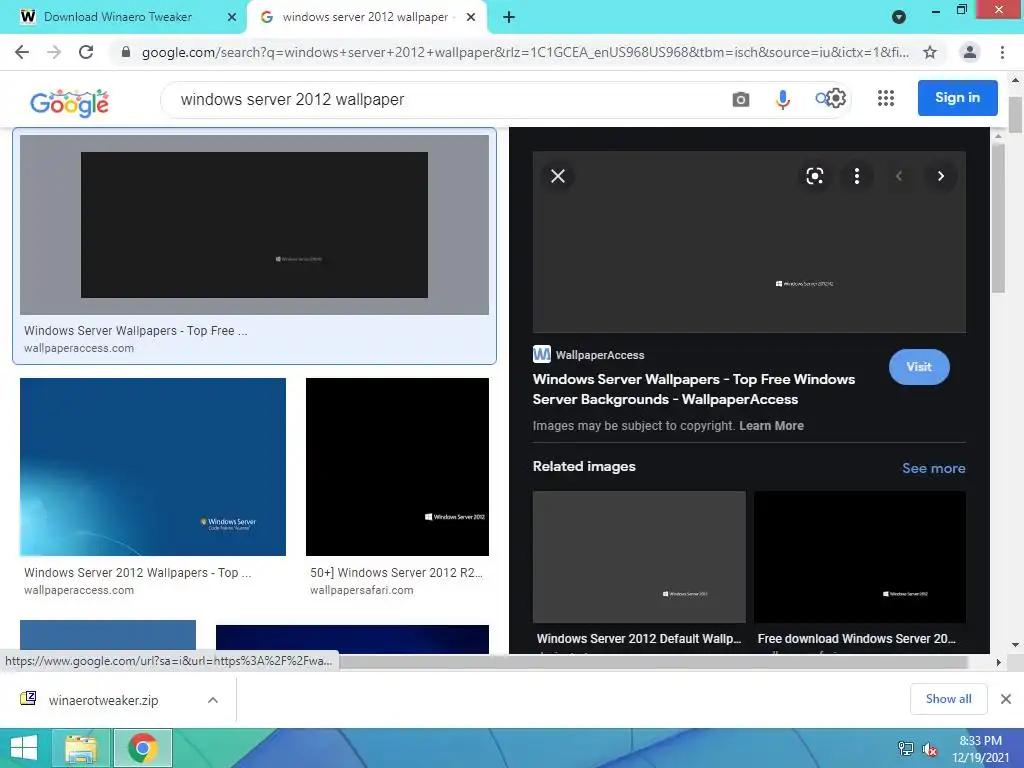The height and width of the screenshot is (768, 1024).
Task: Open the taskbar clock showing 8:33 PM
Action: click(x=980, y=749)
